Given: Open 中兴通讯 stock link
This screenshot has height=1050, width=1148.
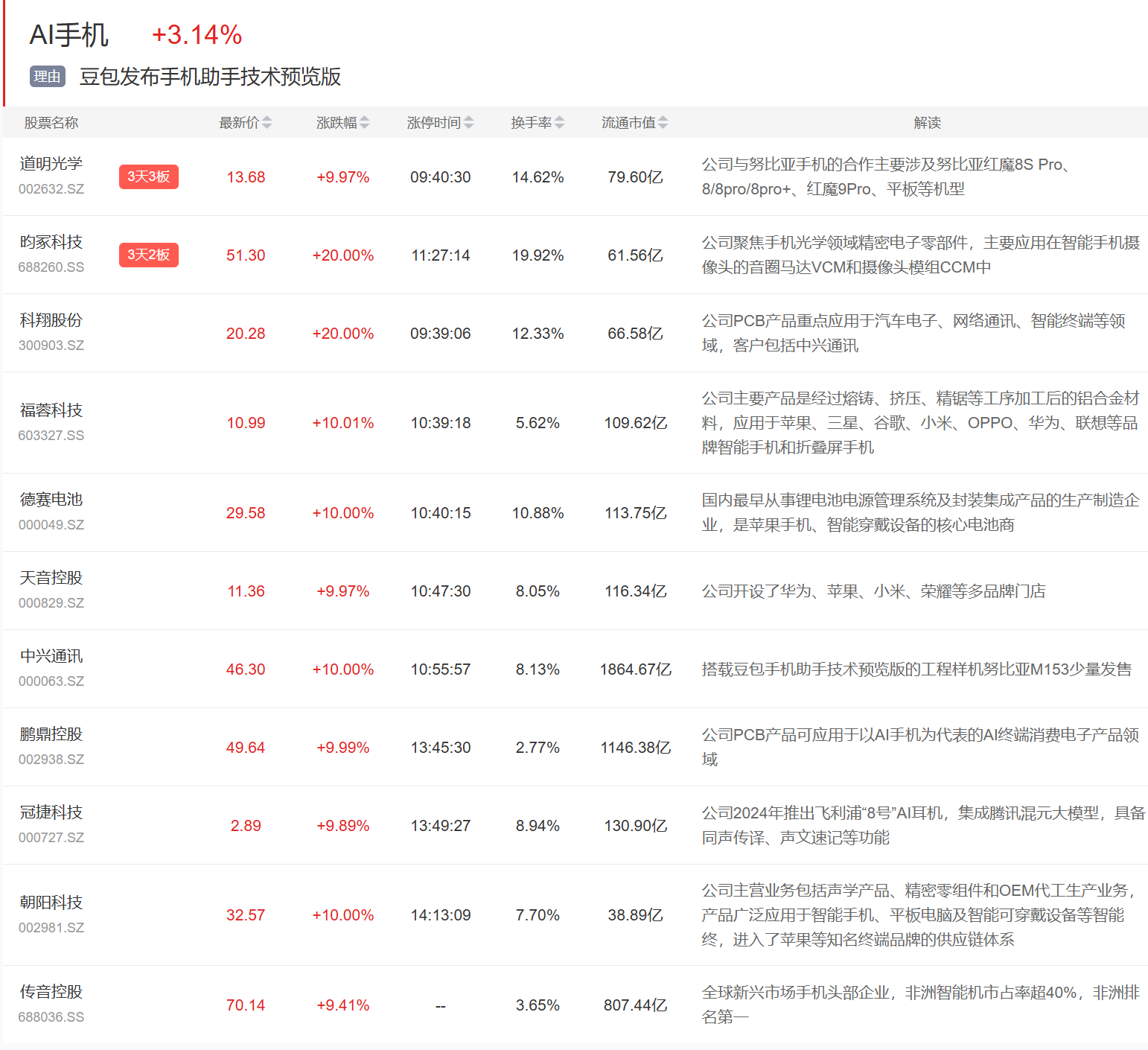Looking at the screenshot, I should click(x=51, y=656).
